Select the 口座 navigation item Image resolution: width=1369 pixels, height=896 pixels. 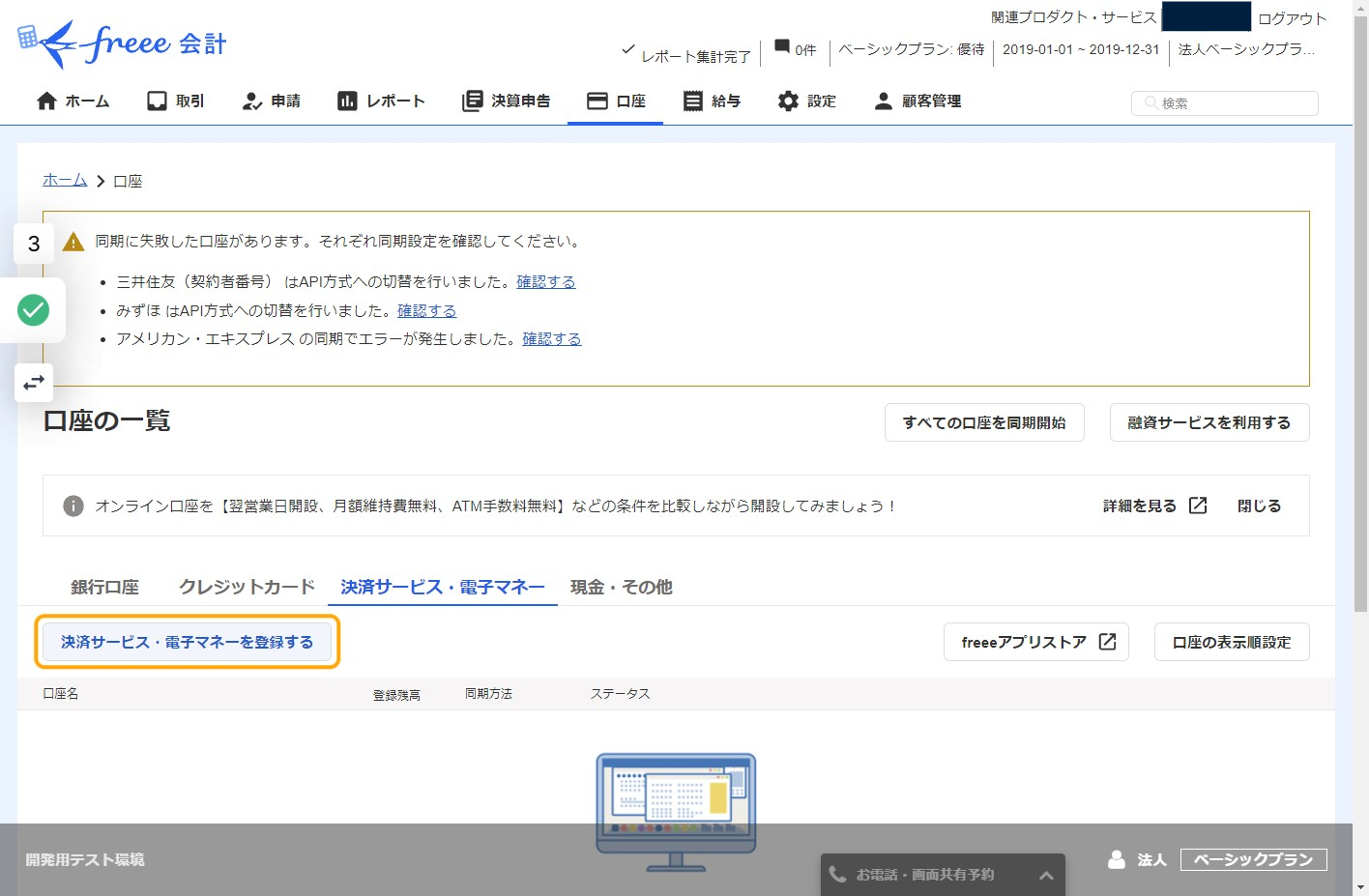pyautogui.click(x=616, y=101)
